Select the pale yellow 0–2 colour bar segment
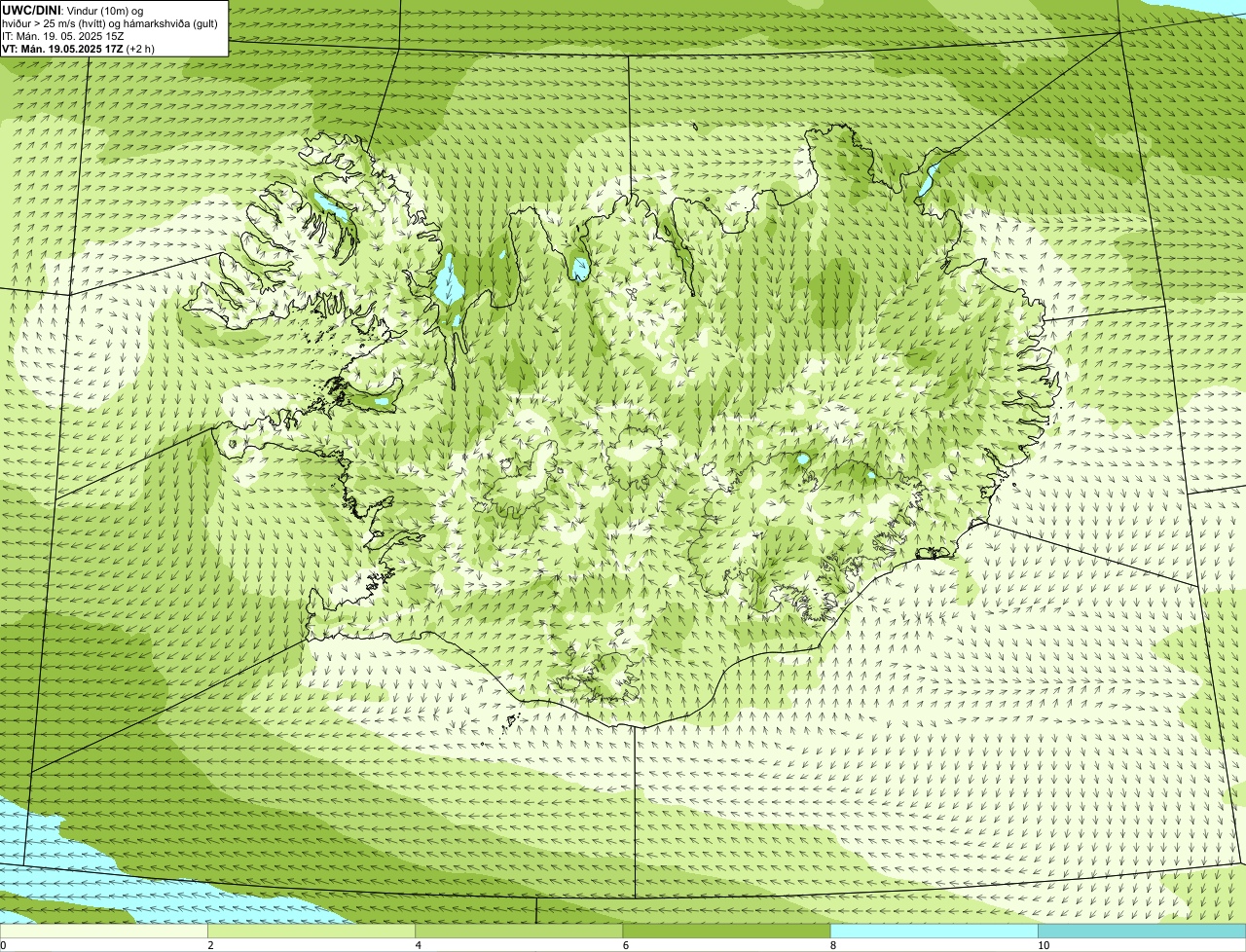 pos(104,932)
